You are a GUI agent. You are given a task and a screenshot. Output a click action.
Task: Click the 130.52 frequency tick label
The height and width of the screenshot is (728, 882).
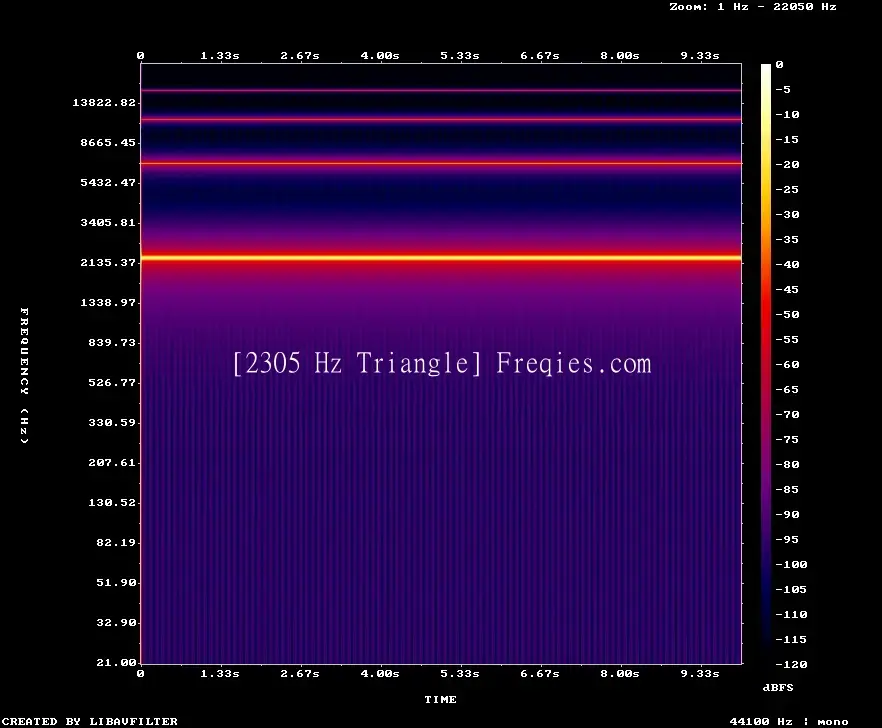point(112,502)
